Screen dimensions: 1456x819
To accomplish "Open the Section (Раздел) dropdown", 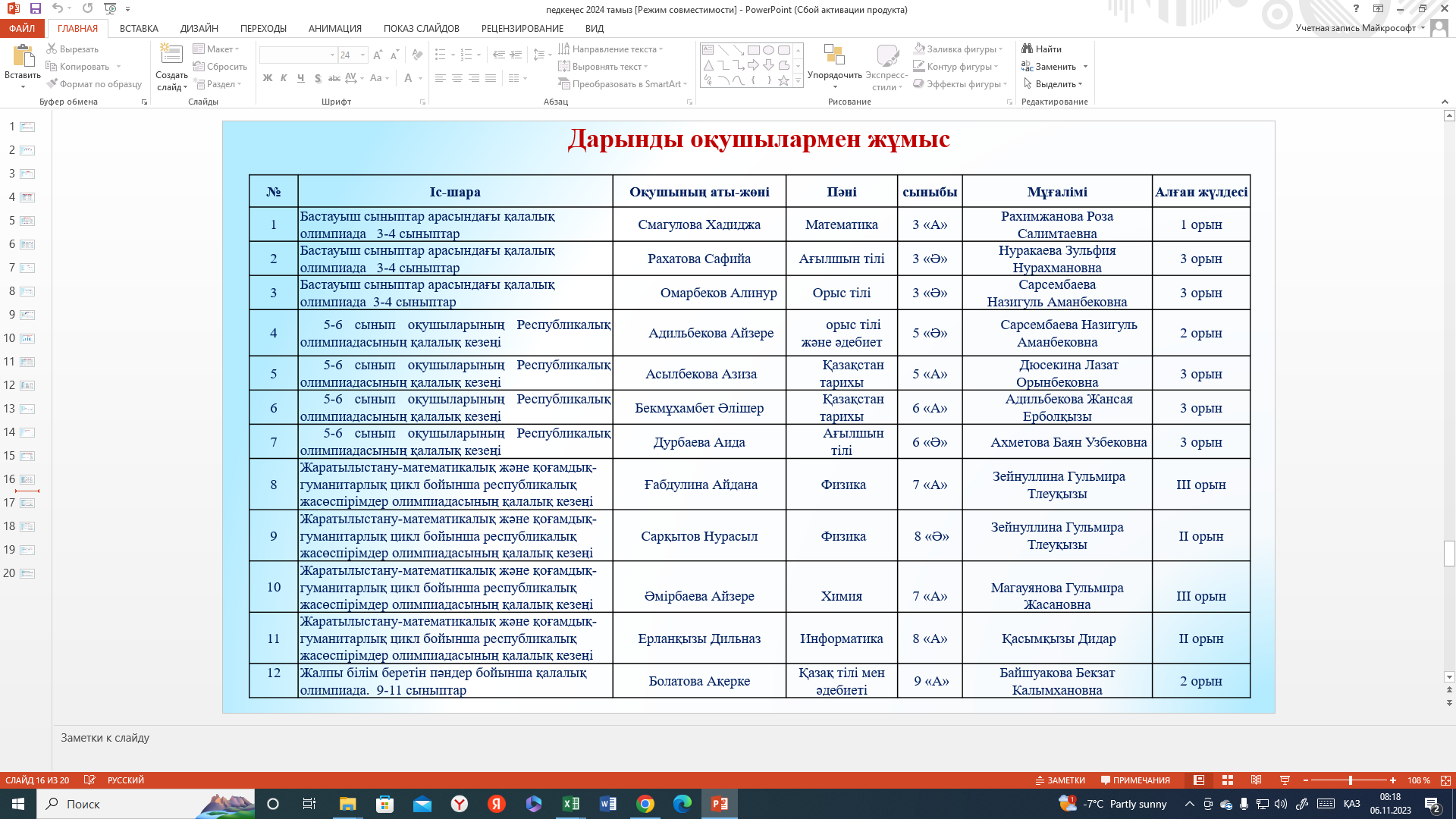I will point(218,84).
